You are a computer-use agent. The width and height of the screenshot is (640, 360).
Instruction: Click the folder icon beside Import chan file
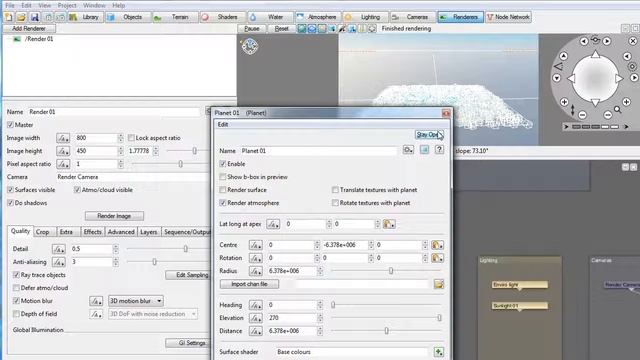coord(439,284)
